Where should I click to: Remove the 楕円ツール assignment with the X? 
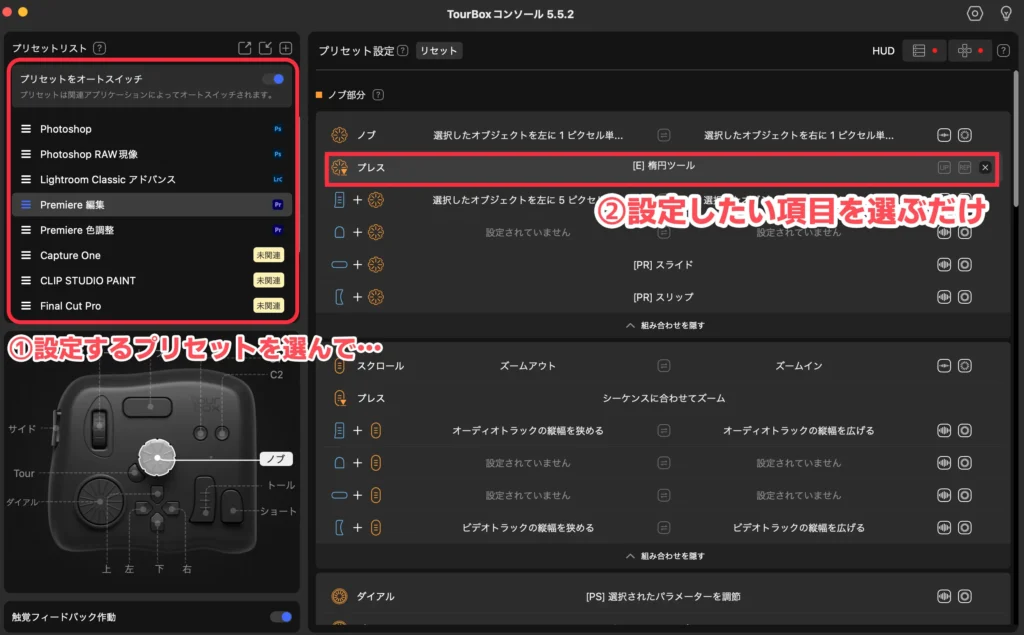click(984, 168)
